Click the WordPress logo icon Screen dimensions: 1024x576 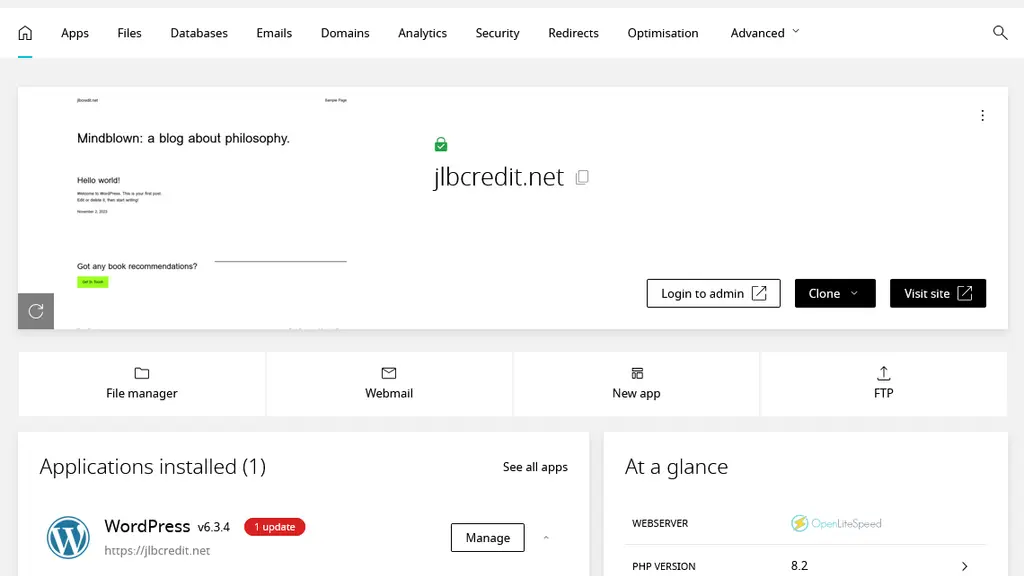coord(68,537)
